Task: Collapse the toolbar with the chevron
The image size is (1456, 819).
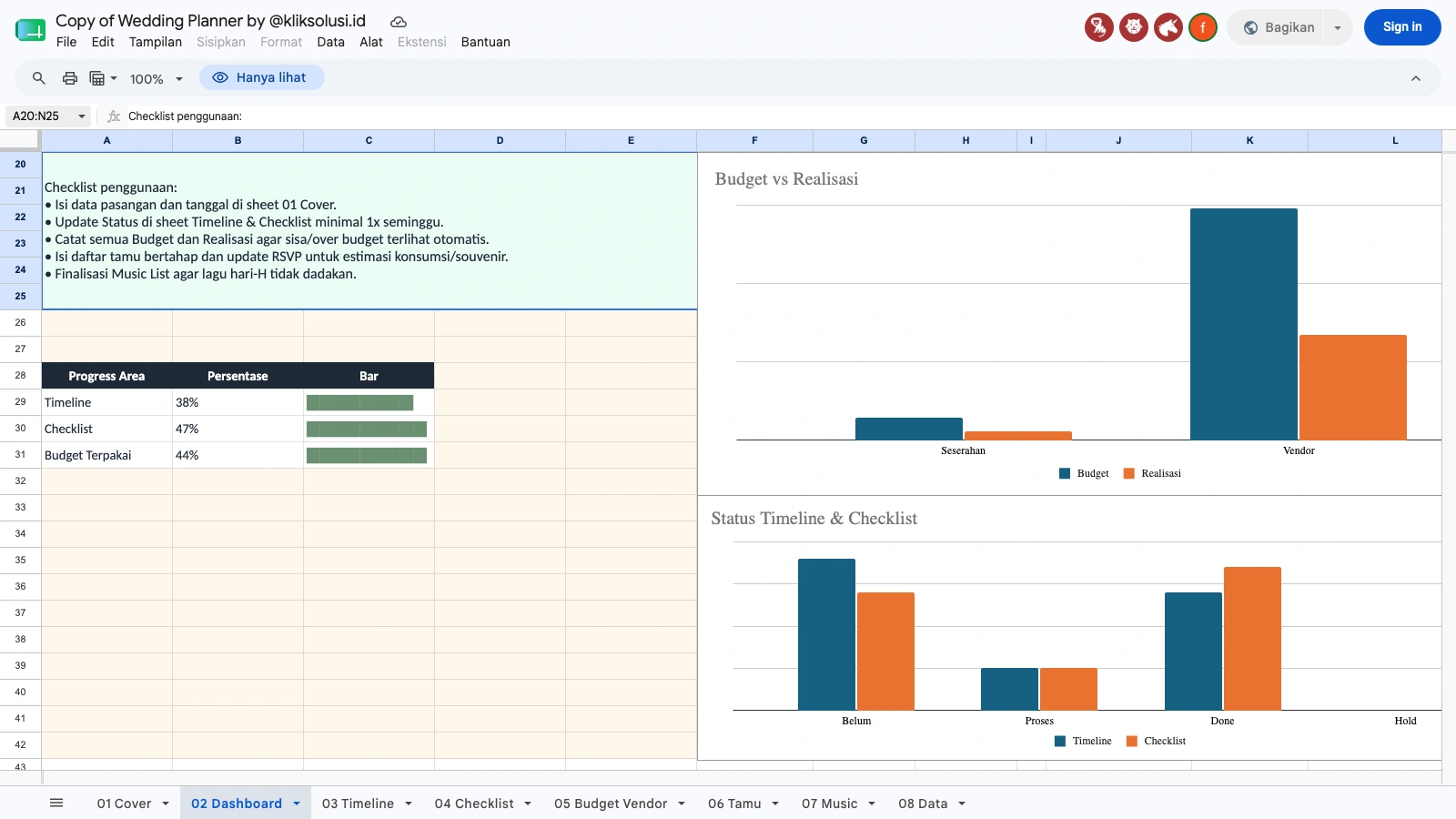Action: [x=1416, y=78]
